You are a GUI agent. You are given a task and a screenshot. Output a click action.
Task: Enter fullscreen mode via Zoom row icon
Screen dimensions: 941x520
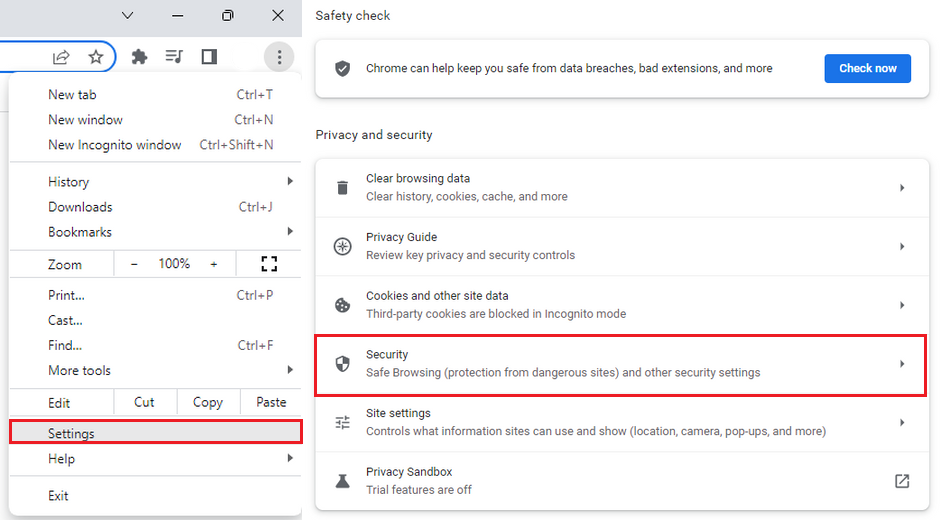click(x=268, y=264)
